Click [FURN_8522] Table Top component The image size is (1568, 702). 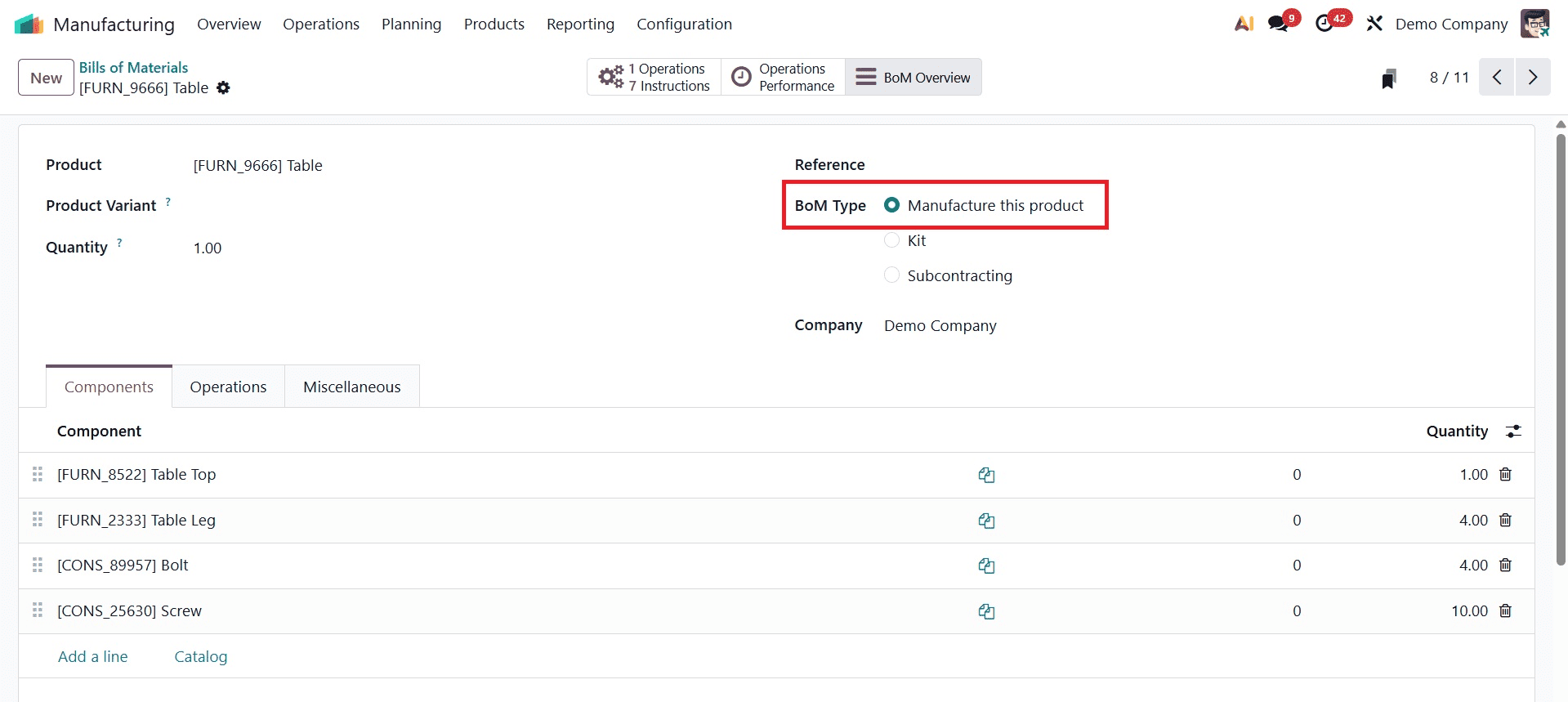[x=136, y=475]
